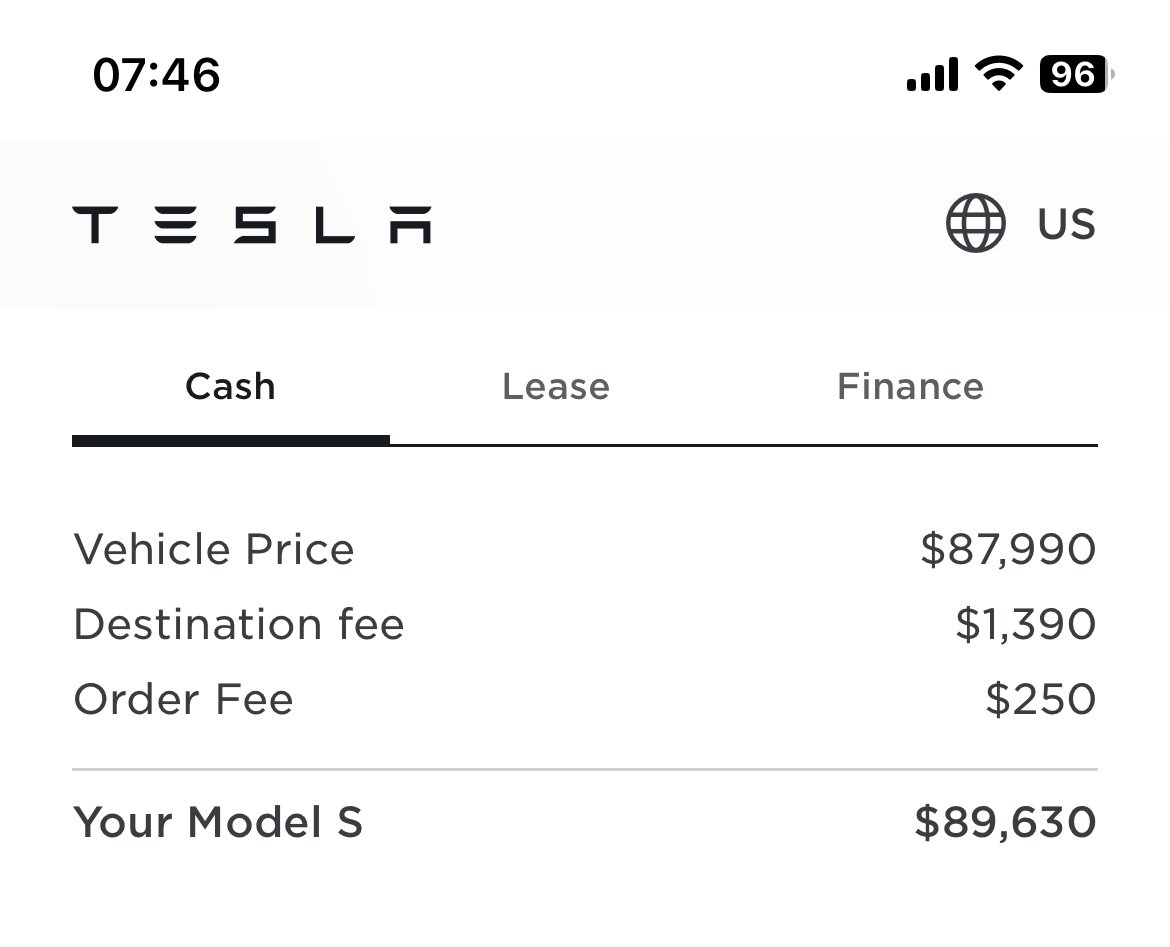The height and width of the screenshot is (947, 1170).
Task: Tap the battery indicator showing 96
Action: point(1075,74)
